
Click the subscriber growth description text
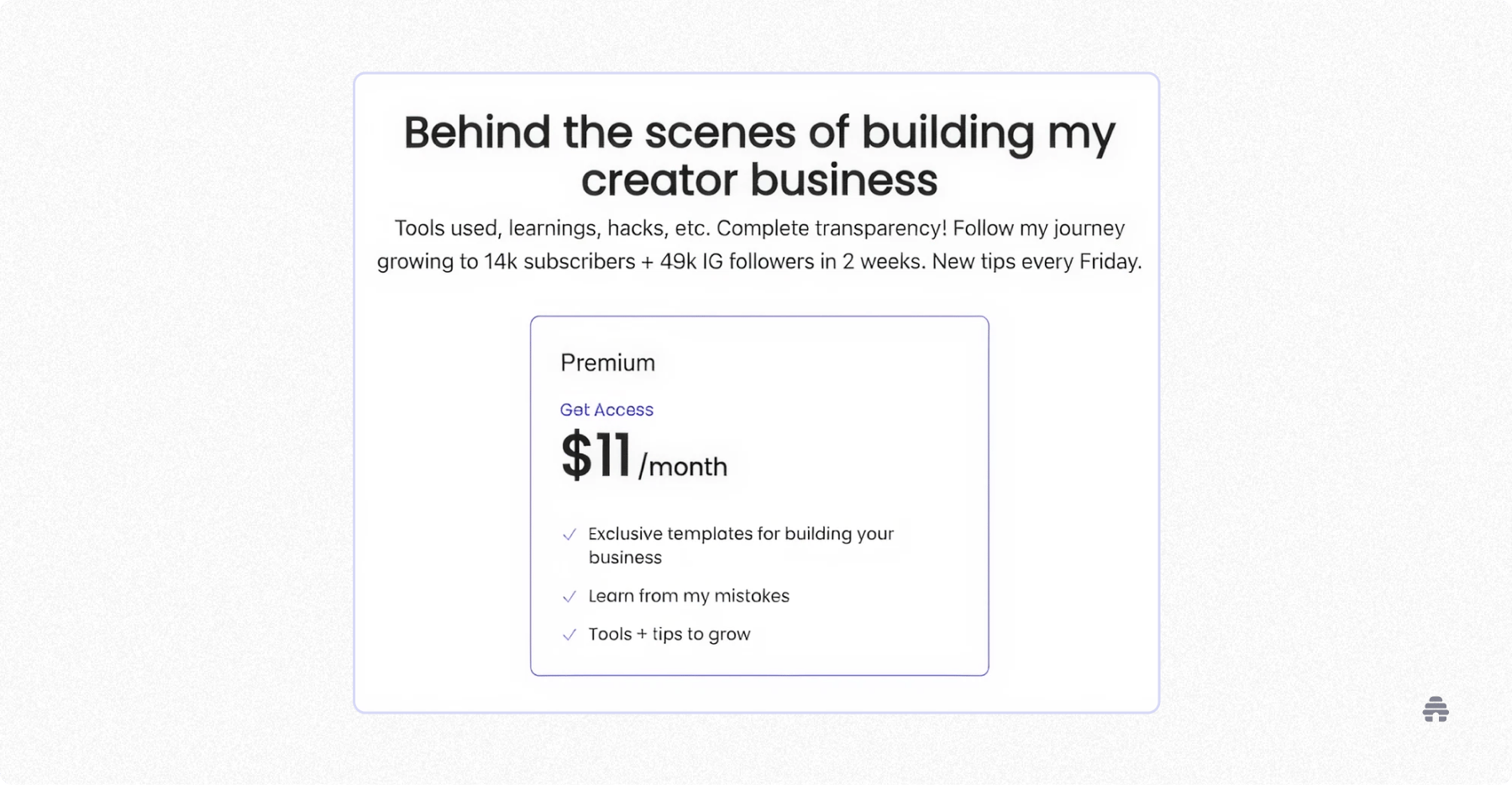point(759,244)
